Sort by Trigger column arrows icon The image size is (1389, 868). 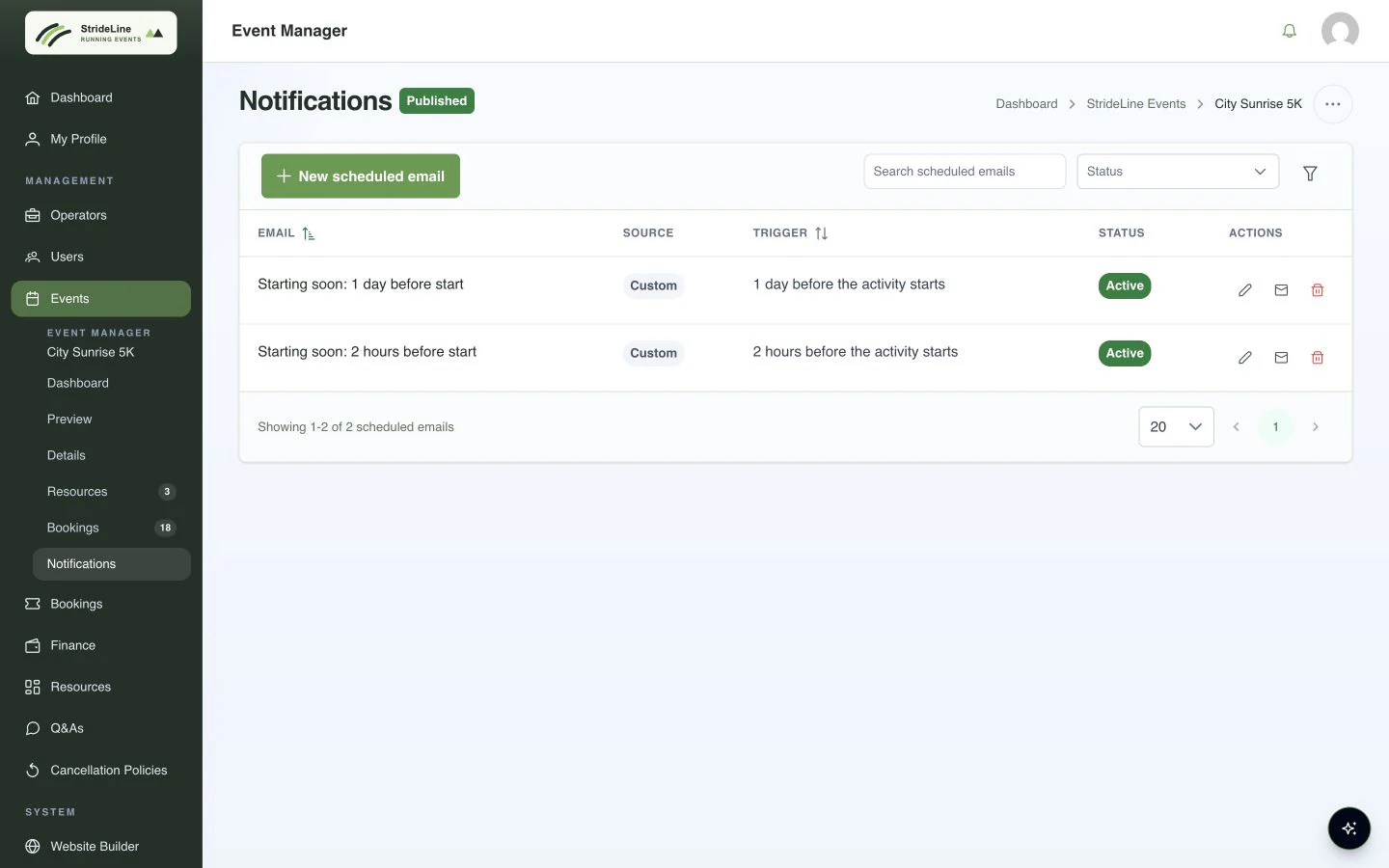point(821,233)
